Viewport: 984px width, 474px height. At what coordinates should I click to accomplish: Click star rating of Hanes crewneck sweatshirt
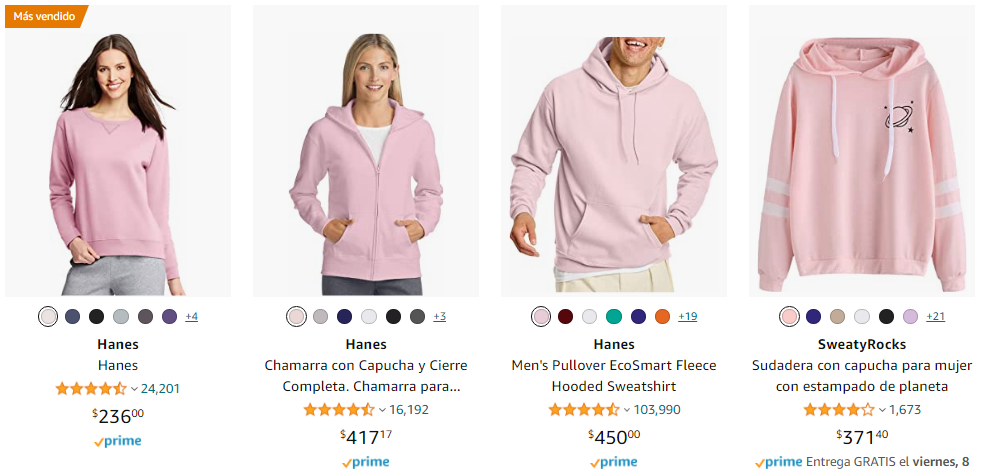pos(91,389)
